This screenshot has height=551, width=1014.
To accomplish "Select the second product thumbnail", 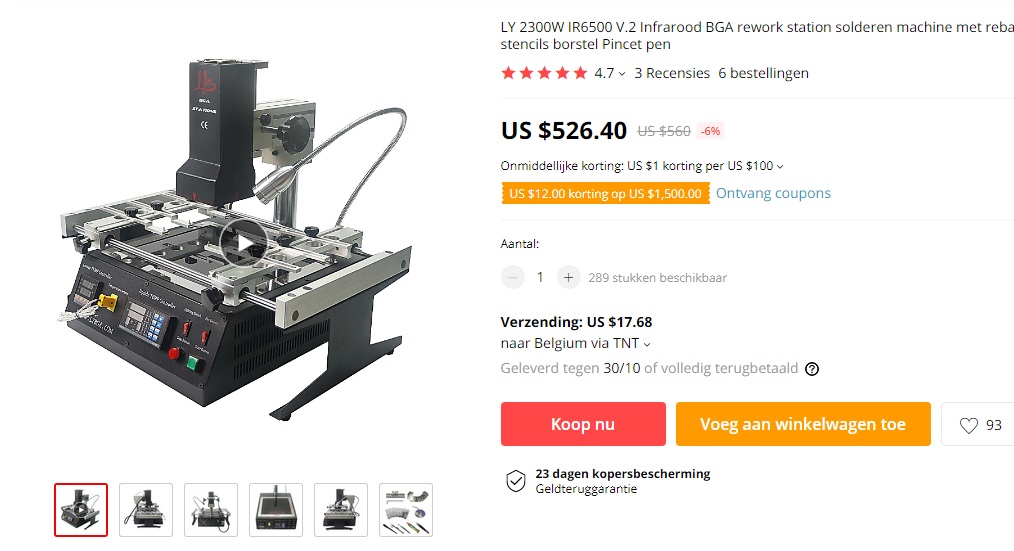I will (x=146, y=510).
